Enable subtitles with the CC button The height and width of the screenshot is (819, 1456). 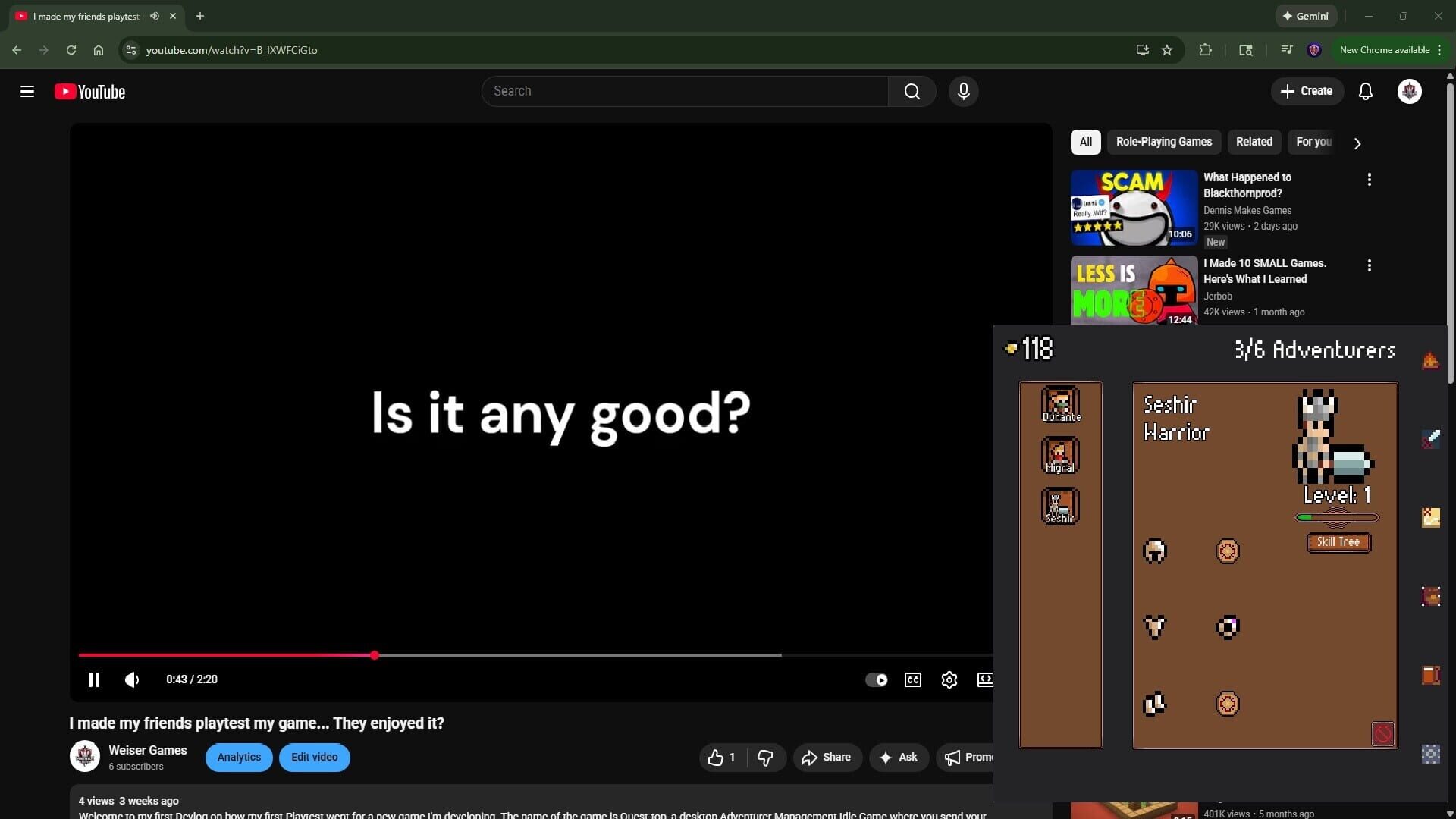[x=912, y=679]
